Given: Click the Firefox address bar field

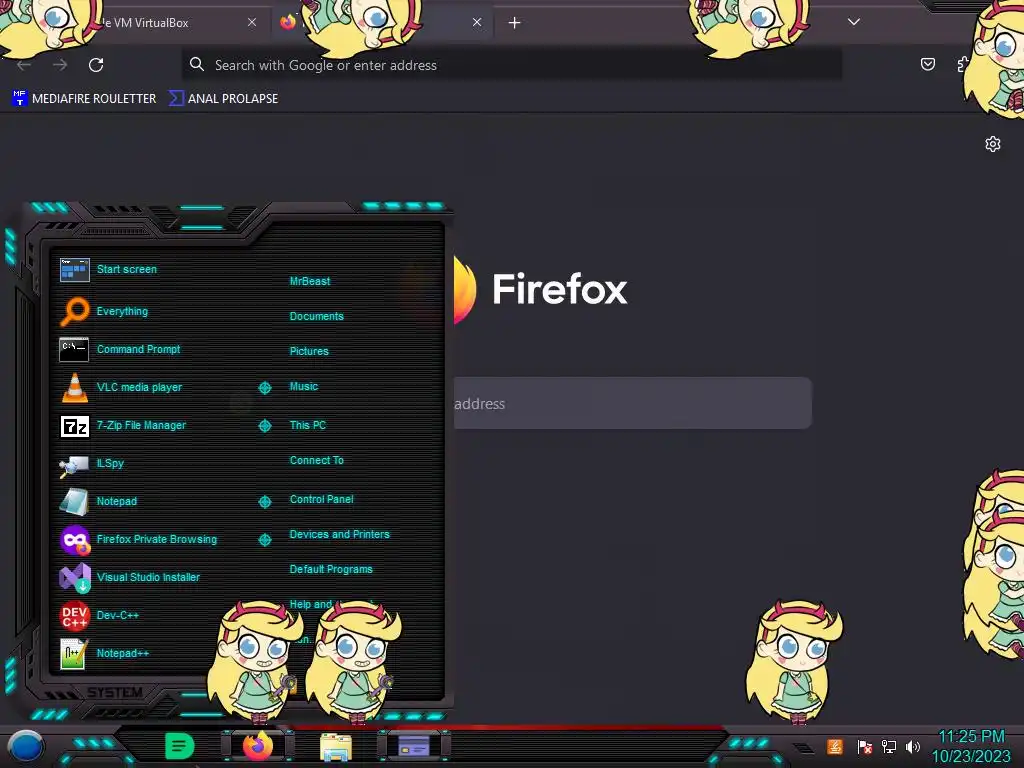Looking at the screenshot, I should click(x=511, y=65).
